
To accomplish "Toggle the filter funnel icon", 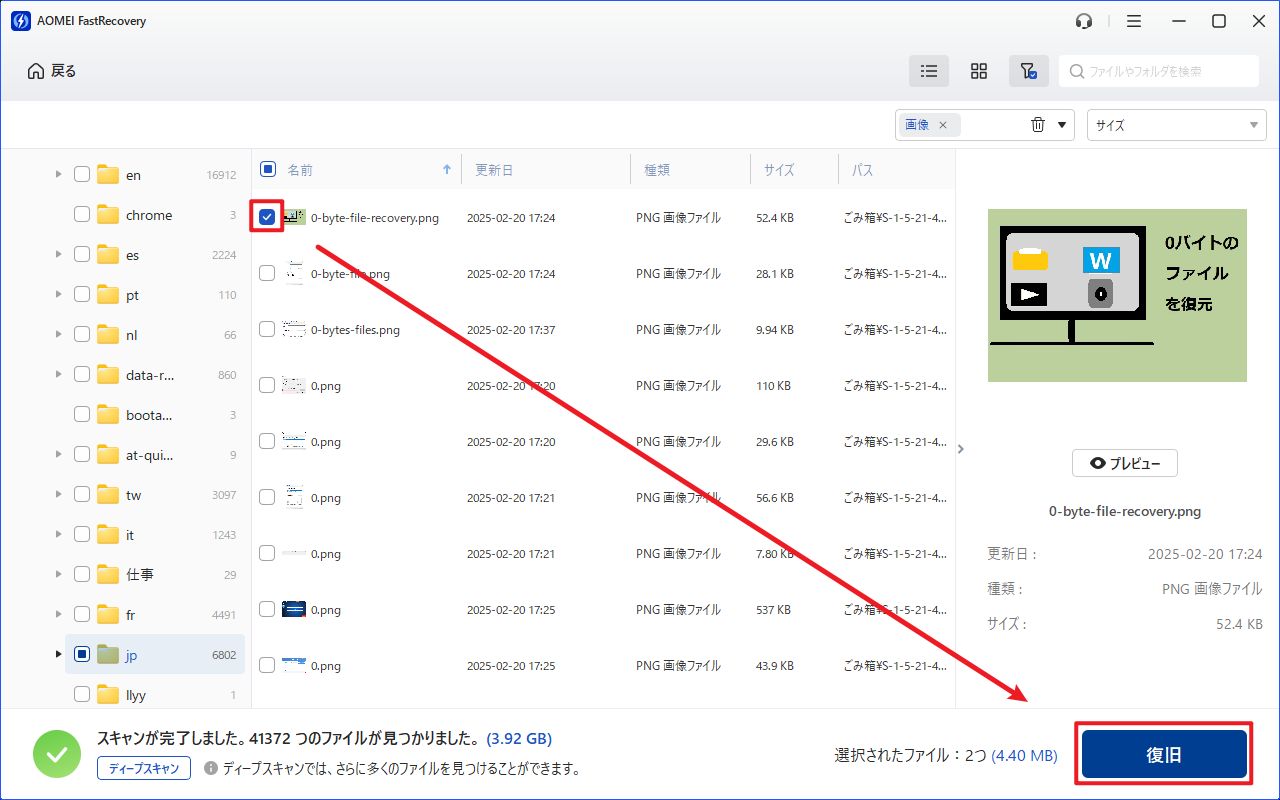I will (x=1028, y=71).
